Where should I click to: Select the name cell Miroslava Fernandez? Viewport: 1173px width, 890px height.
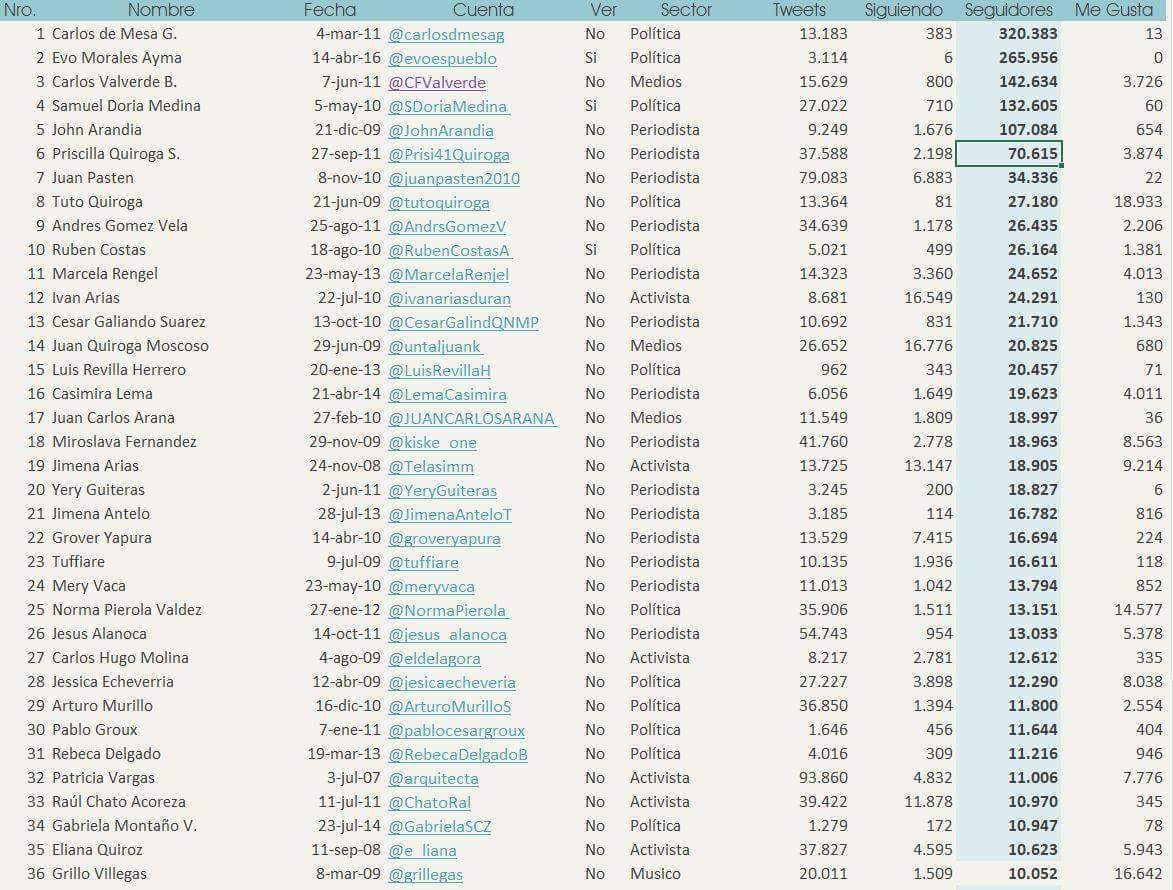coord(124,441)
